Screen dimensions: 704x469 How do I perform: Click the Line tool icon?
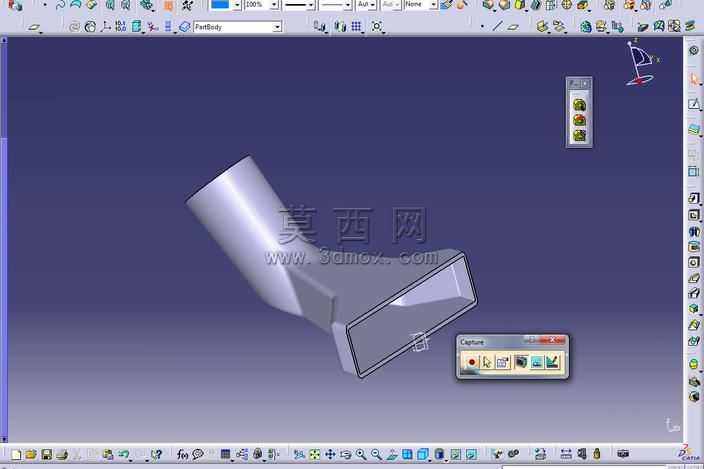(497, 26)
